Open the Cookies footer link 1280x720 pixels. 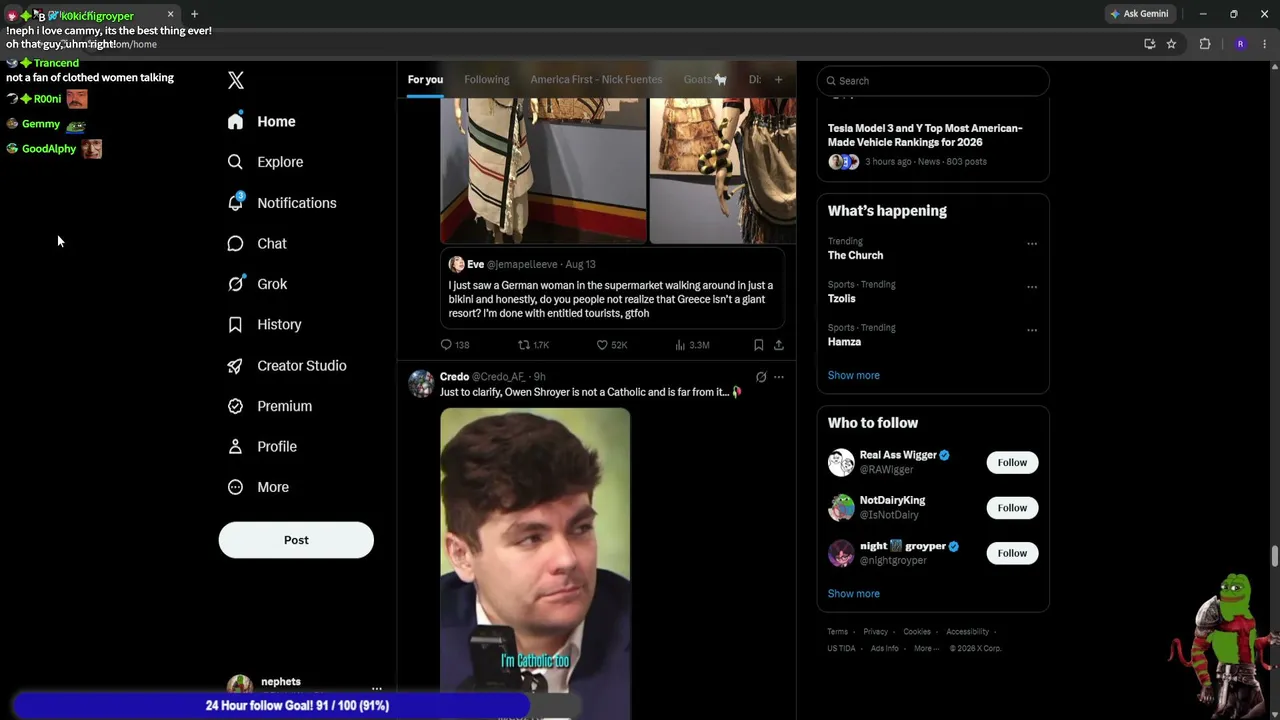pyautogui.click(x=917, y=632)
